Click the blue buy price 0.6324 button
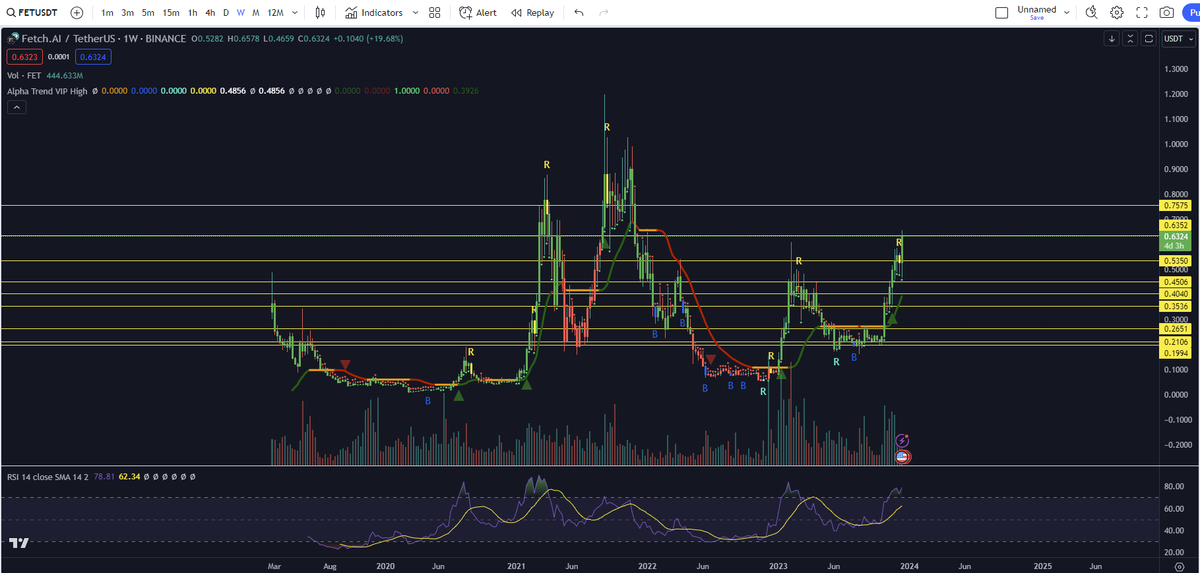1200x573 pixels. click(x=91, y=58)
